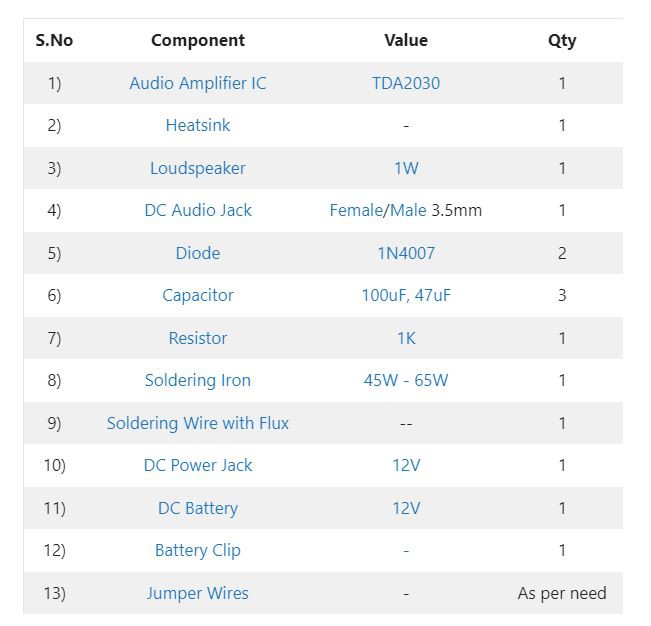Image resolution: width=651 pixels, height=626 pixels.
Task: Click the 1K resistor value link
Action: click(x=406, y=338)
